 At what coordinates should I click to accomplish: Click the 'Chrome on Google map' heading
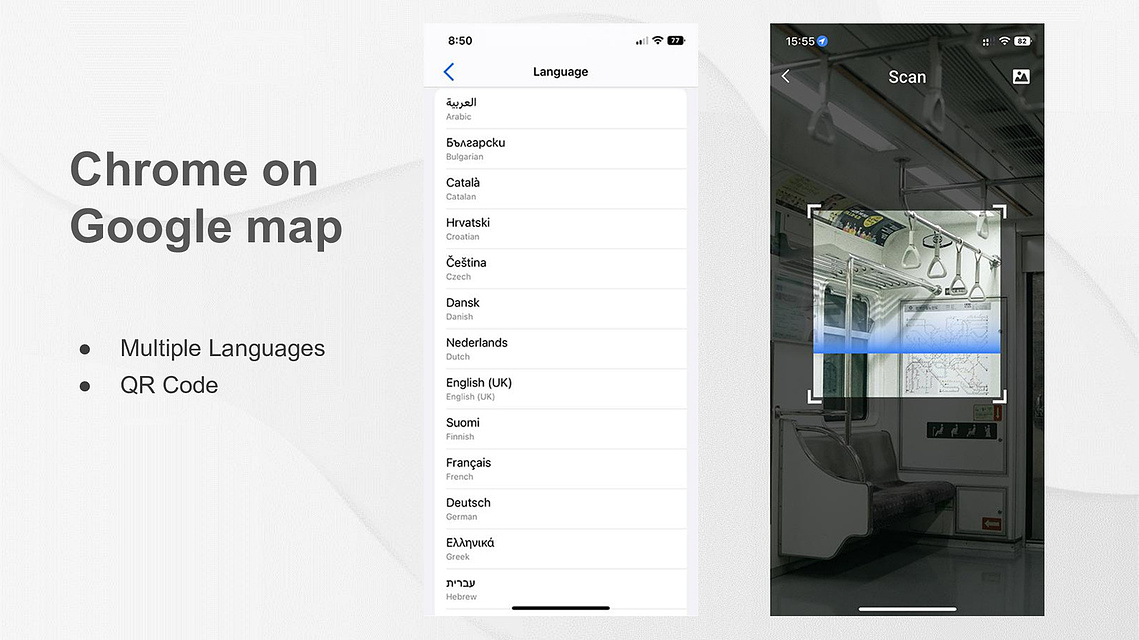206,198
